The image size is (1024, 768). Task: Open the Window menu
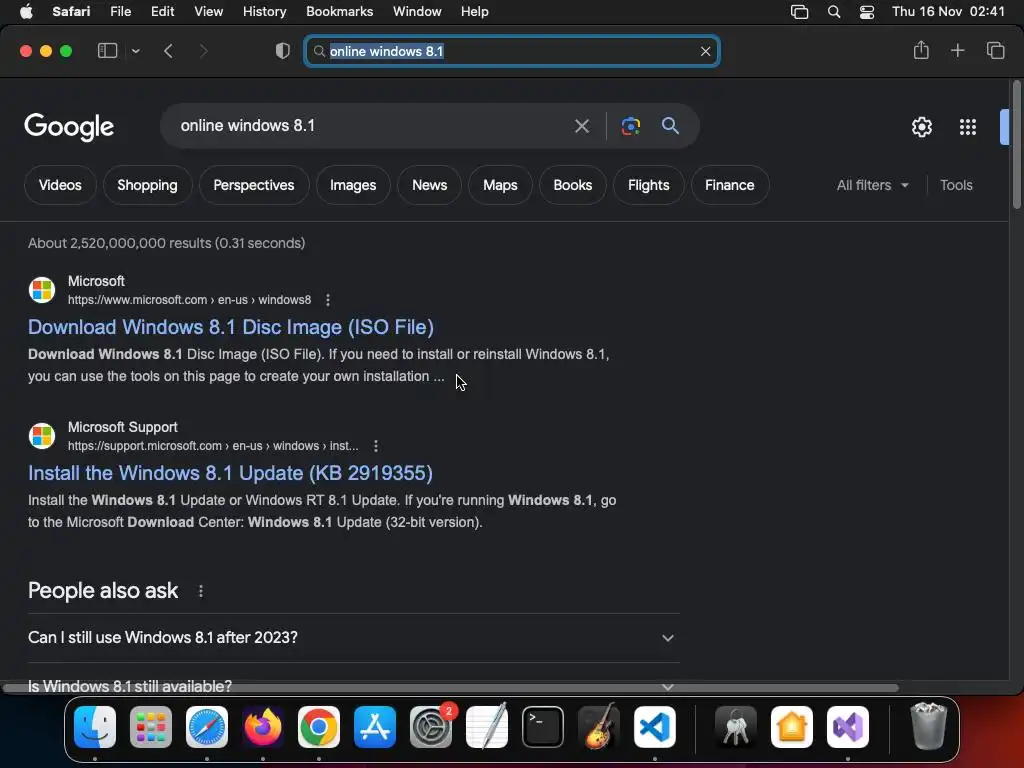[417, 12]
